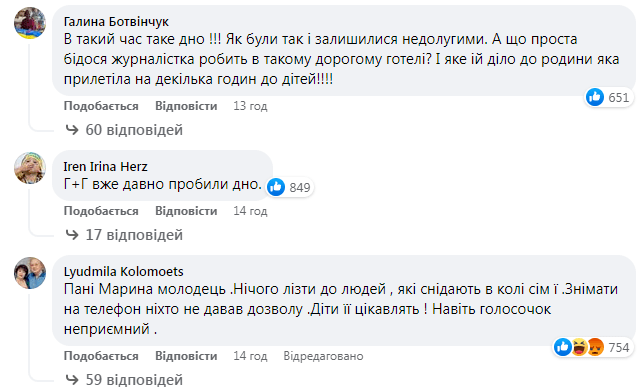Screen dimensions: 642x392
Task: Click the like icon with 651 reactions
Action: click(x=595, y=97)
